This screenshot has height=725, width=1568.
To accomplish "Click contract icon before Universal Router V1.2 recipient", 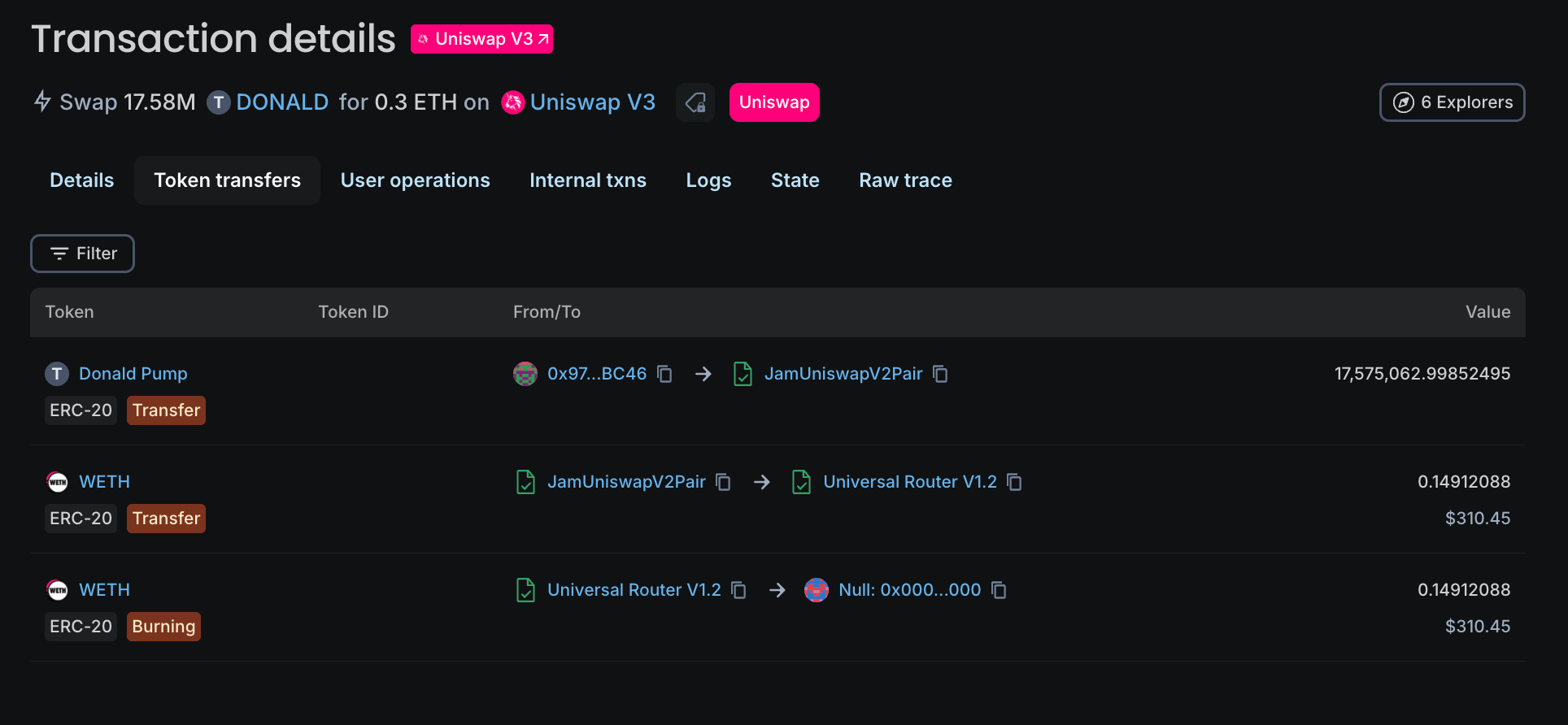I will [802, 482].
